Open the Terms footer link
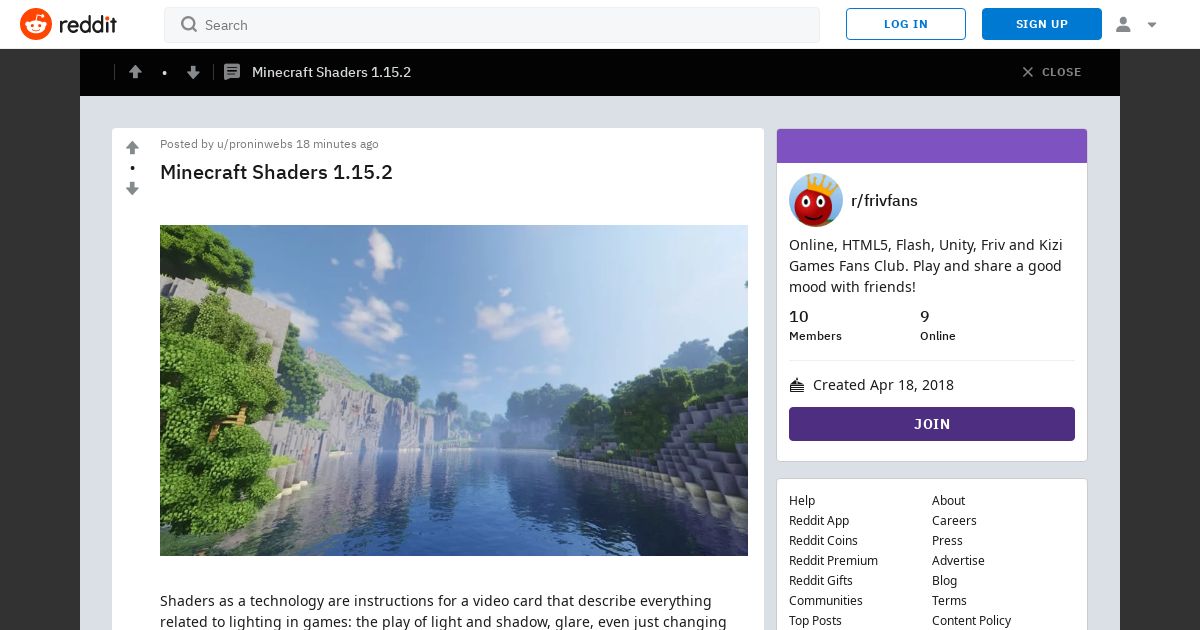This screenshot has width=1200, height=630. click(x=949, y=600)
